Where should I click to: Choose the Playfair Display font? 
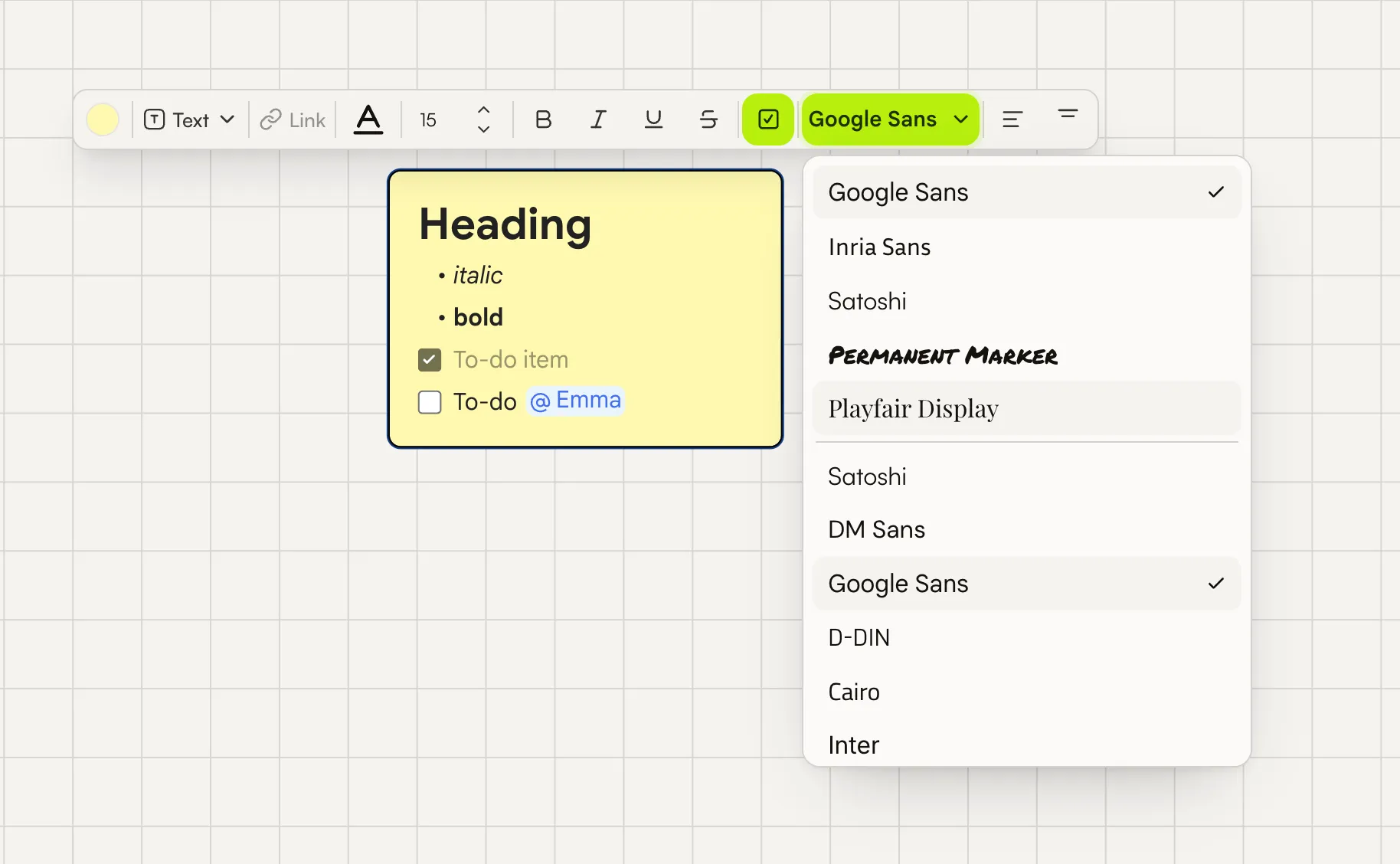pos(1026,408)
